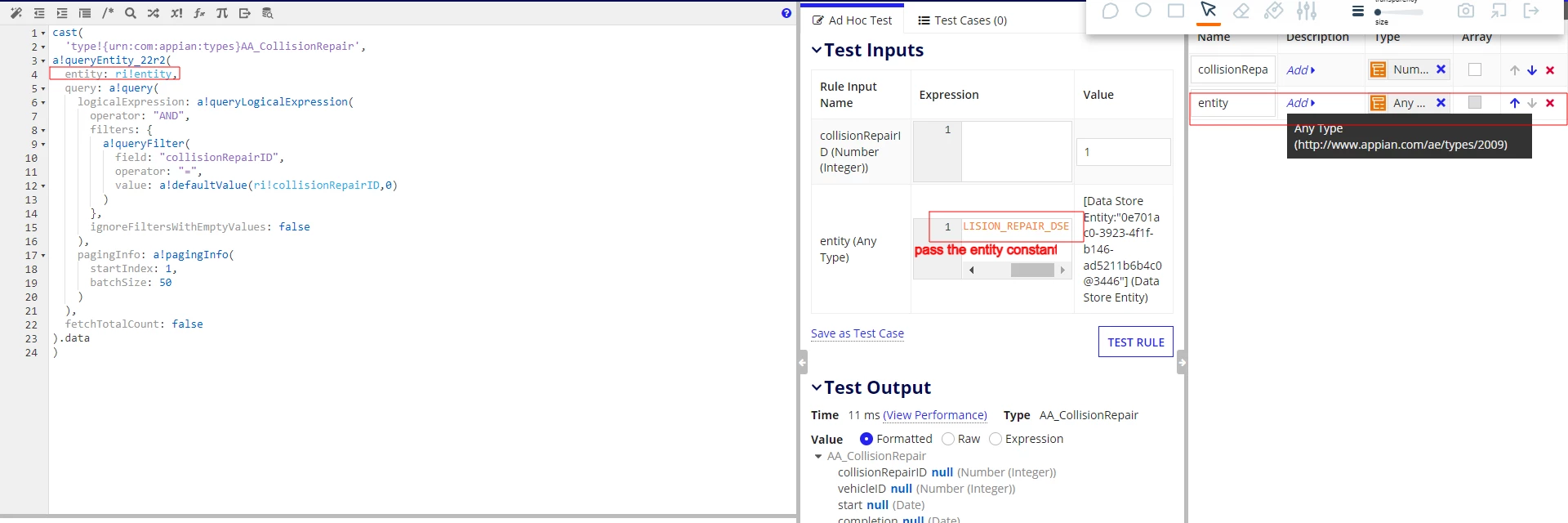Click the pi constant toolbar icon
The image size is (1568, 523).
[x=222, y=13]
